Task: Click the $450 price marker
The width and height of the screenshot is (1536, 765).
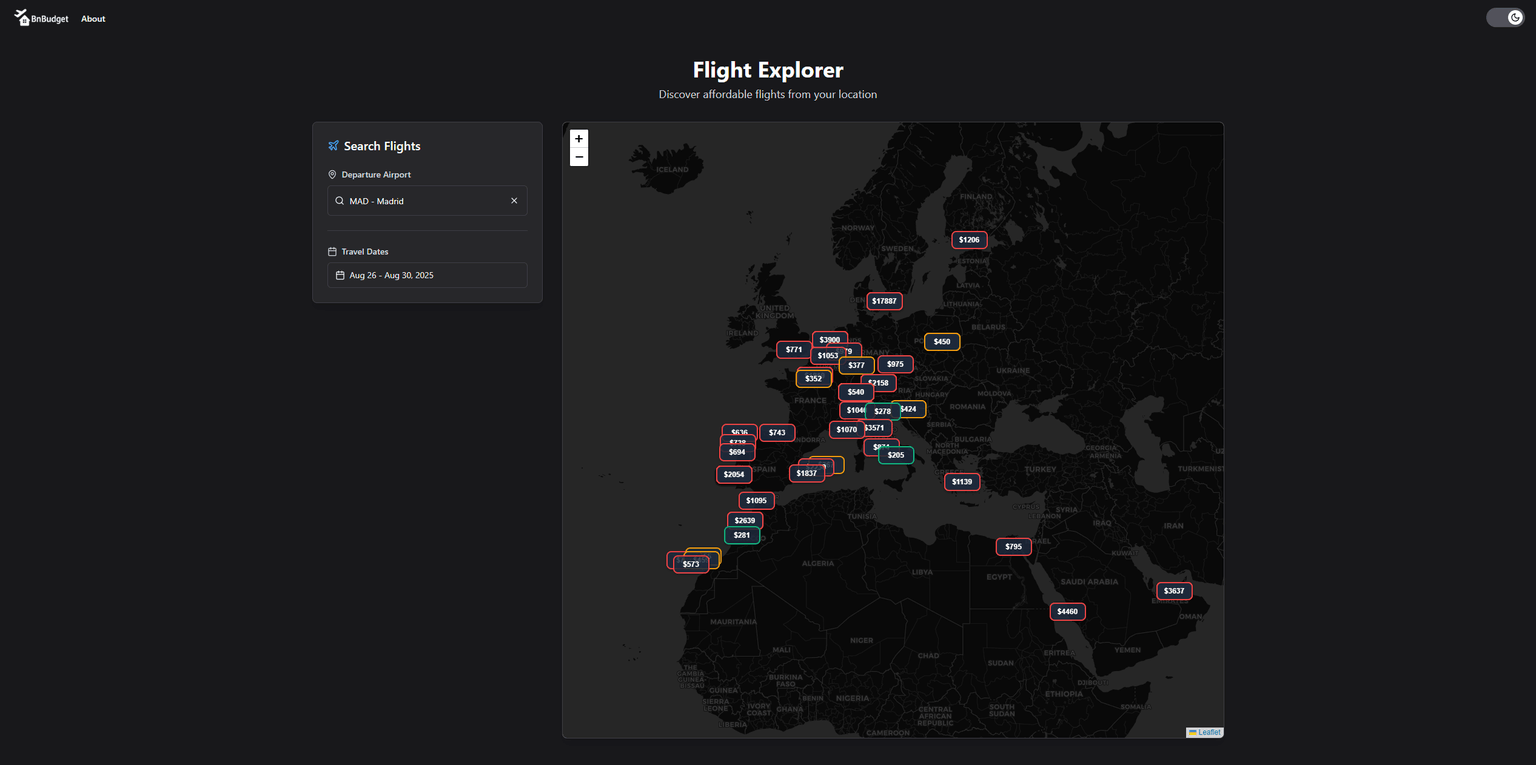Action: tap(942, 342)
